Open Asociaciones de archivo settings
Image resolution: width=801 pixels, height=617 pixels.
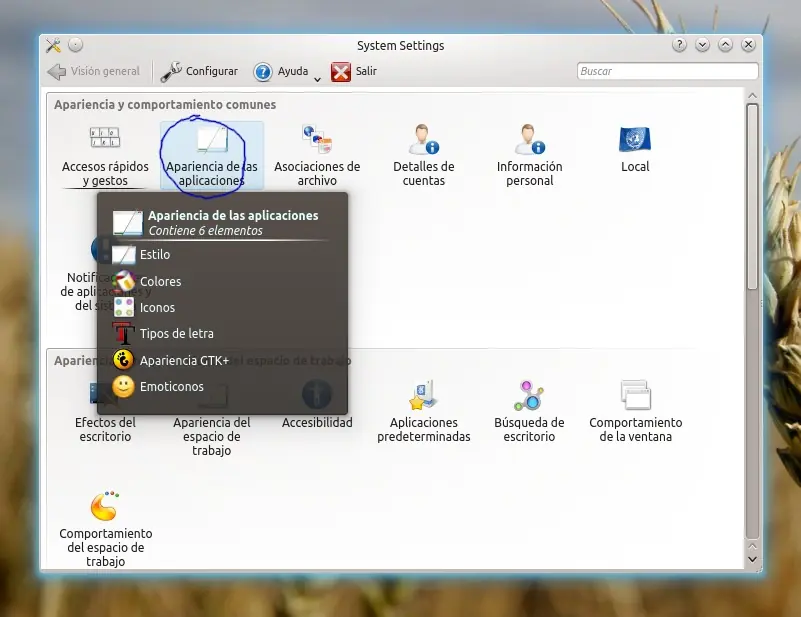coord(317,139)
